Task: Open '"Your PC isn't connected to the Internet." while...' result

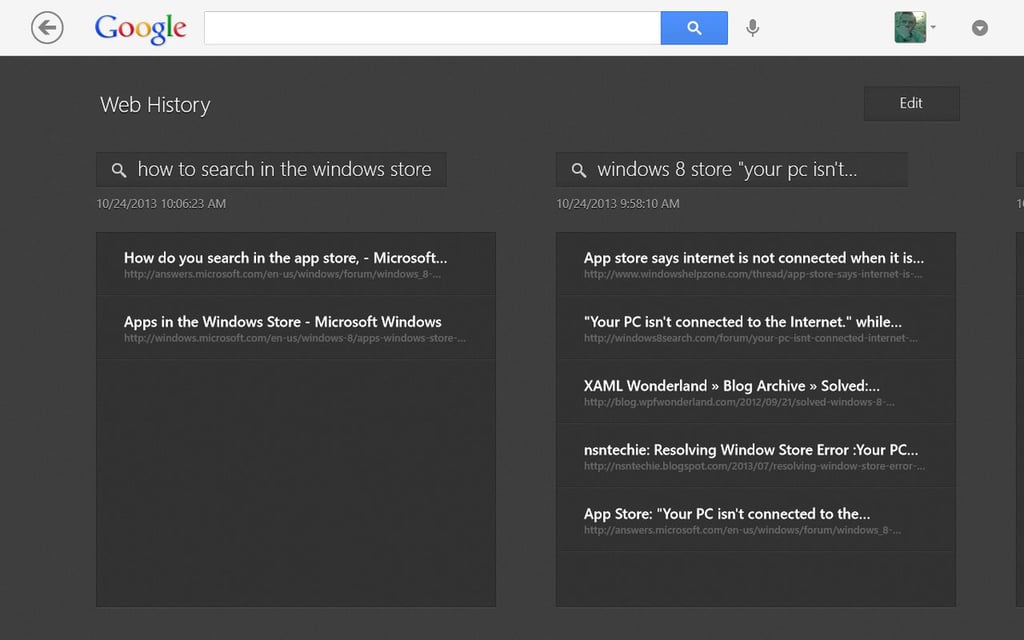Action: tap(756, 328)
